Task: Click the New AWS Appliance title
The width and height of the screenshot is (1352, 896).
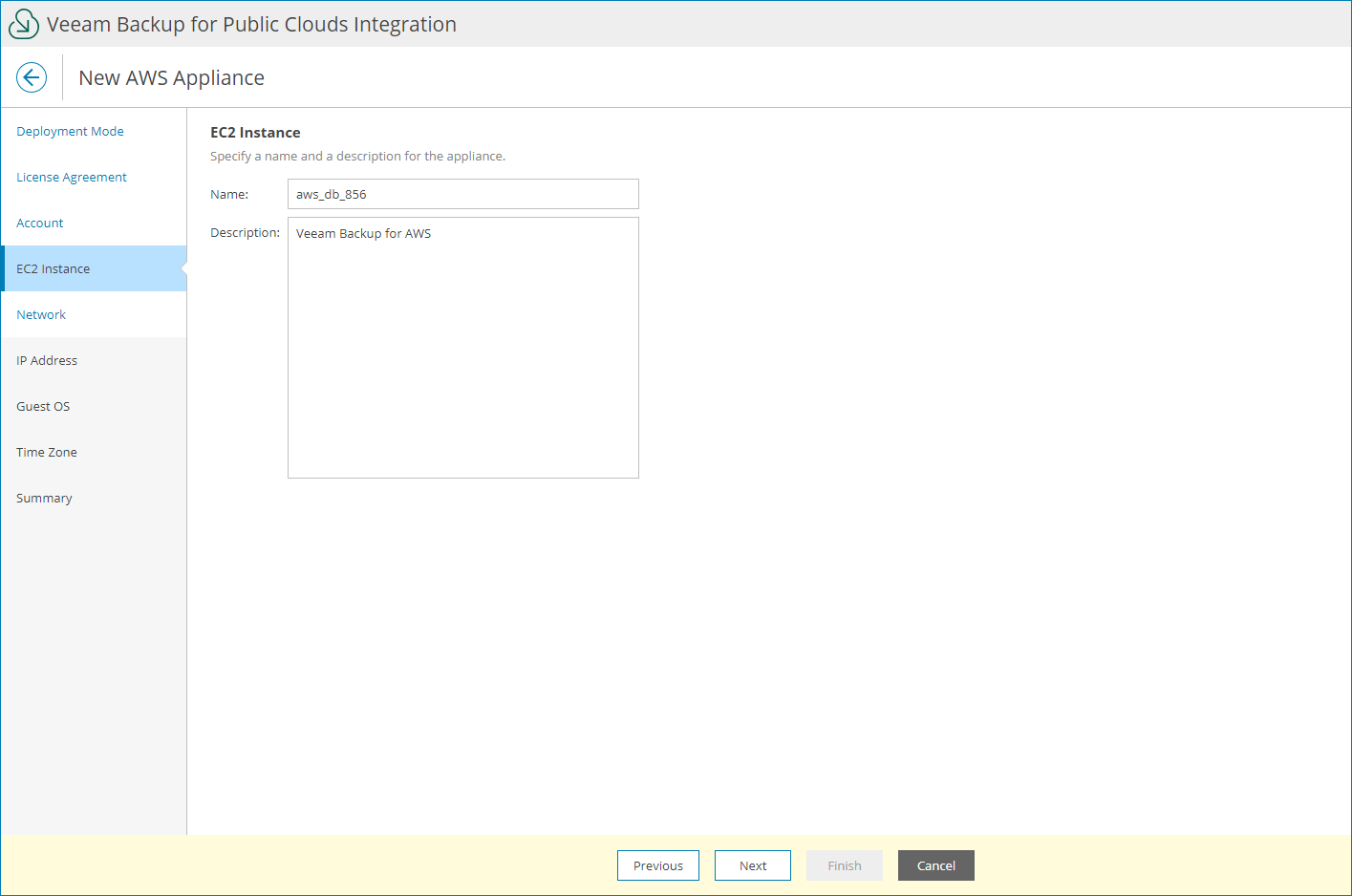Action: (171, 77)
